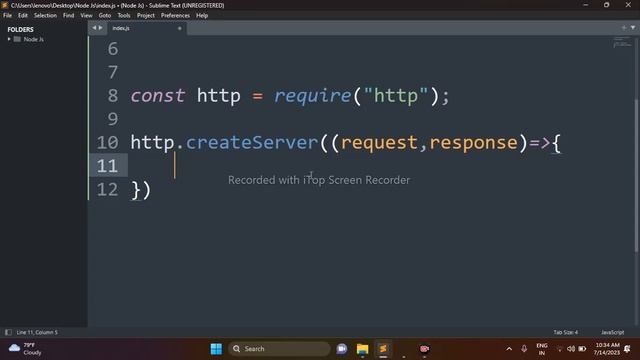Check the battery tray icon

click(582, 349)
